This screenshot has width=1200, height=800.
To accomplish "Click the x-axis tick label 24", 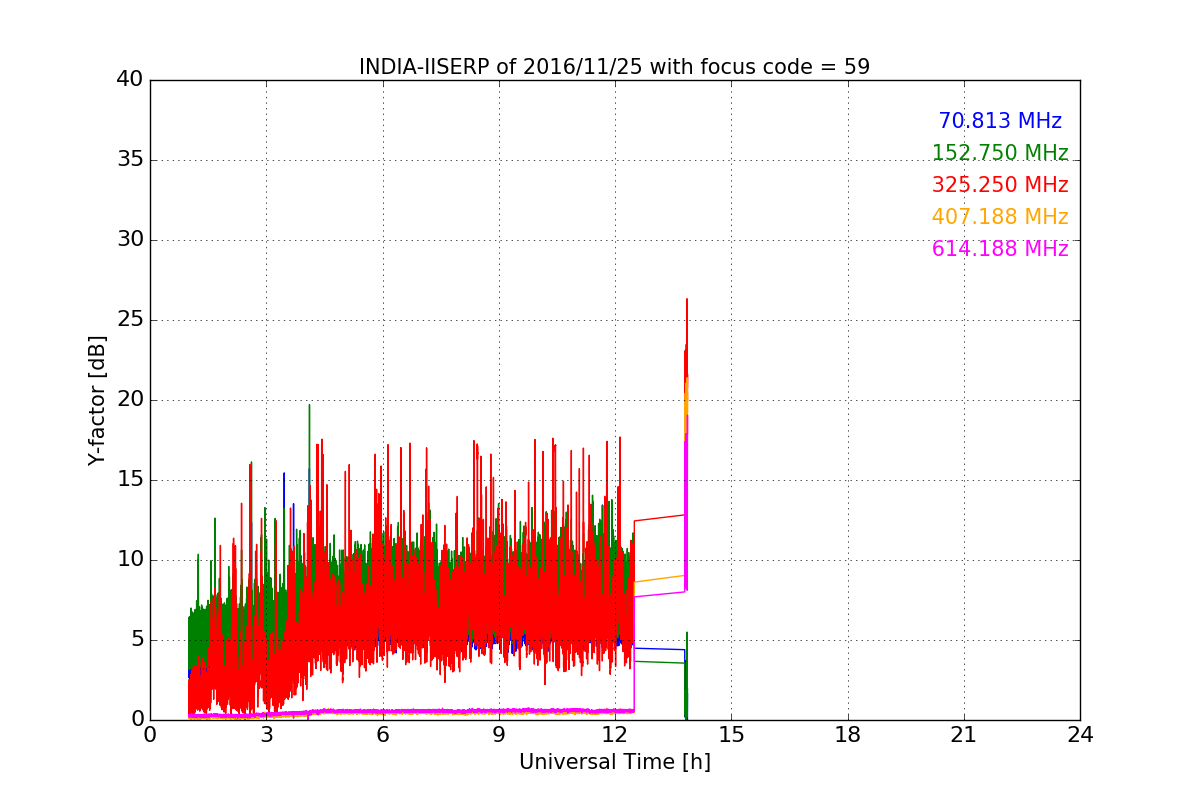I will [1080, 734].
